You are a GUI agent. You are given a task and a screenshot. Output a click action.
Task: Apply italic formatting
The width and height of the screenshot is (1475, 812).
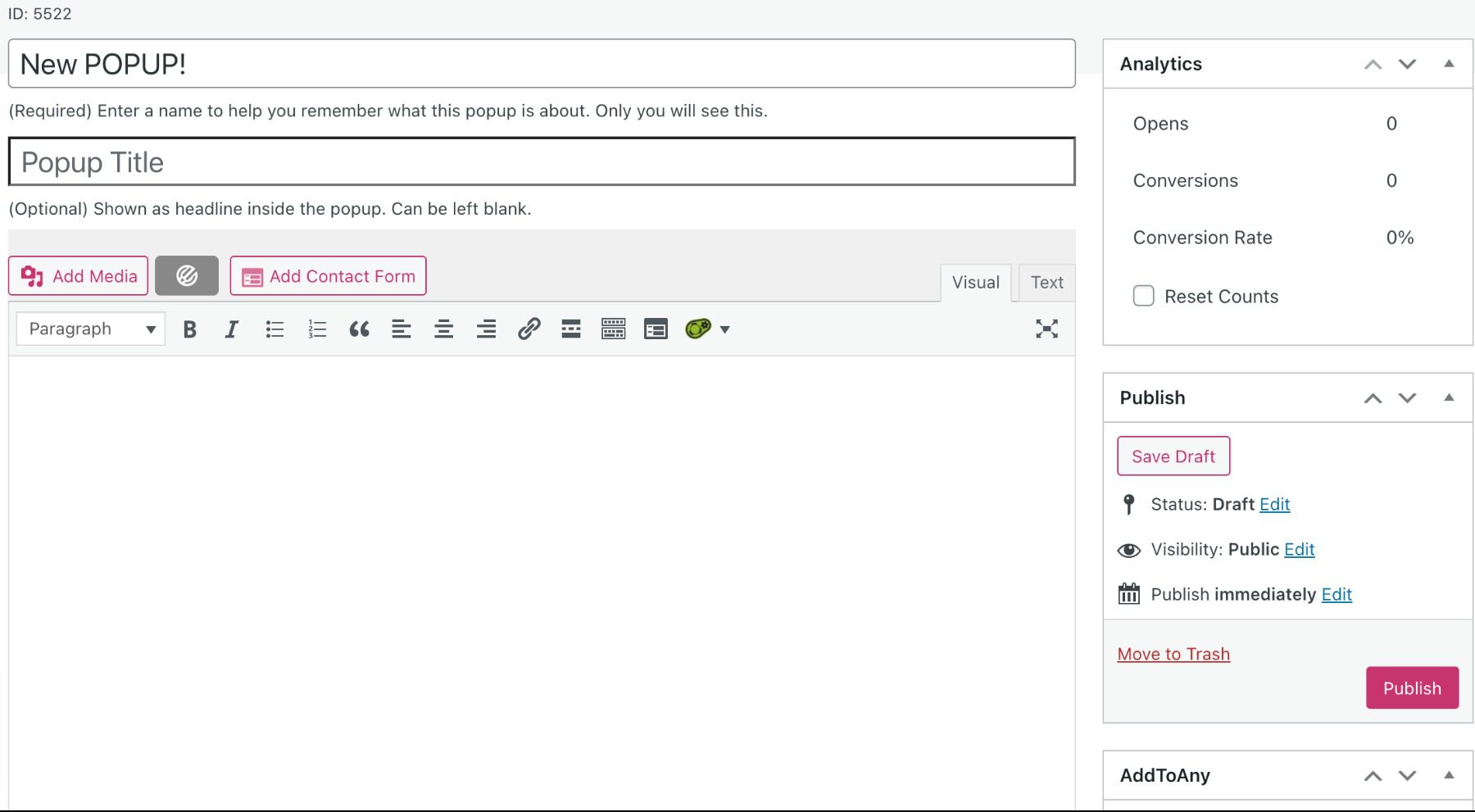point(232,329)
